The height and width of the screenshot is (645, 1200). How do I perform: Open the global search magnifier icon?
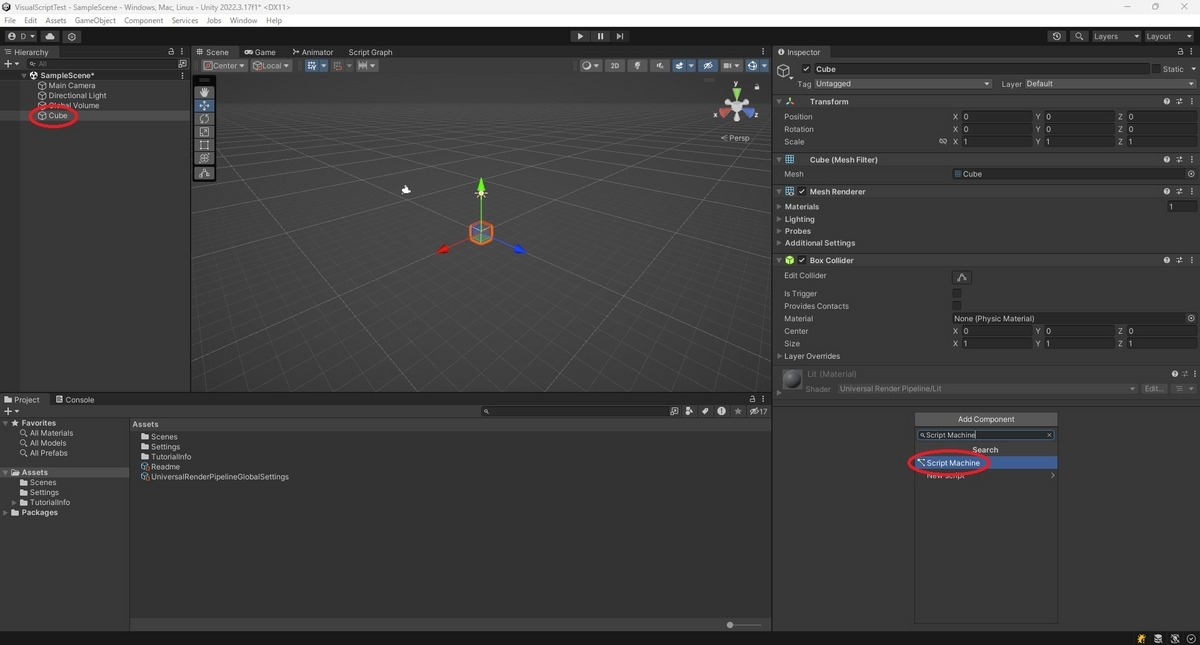(1079, 36)
